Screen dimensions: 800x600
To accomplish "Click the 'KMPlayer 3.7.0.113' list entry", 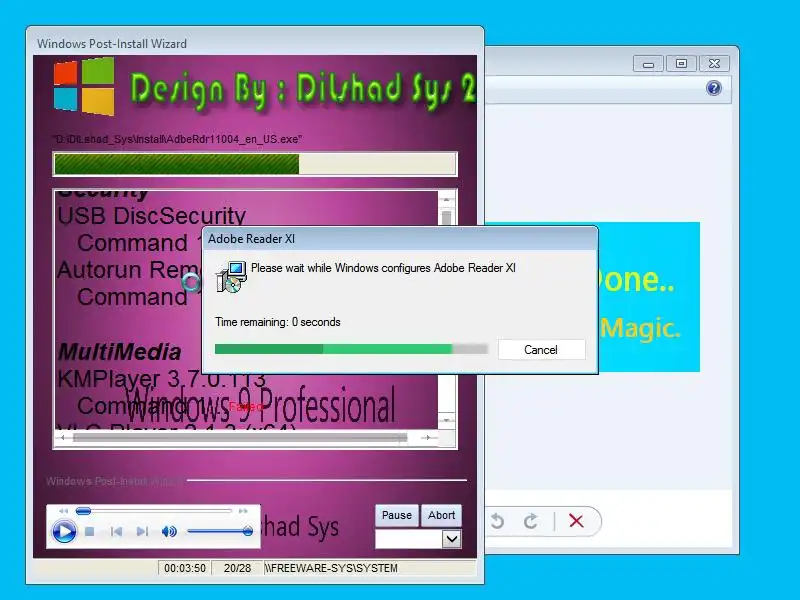I will [161, 379].
